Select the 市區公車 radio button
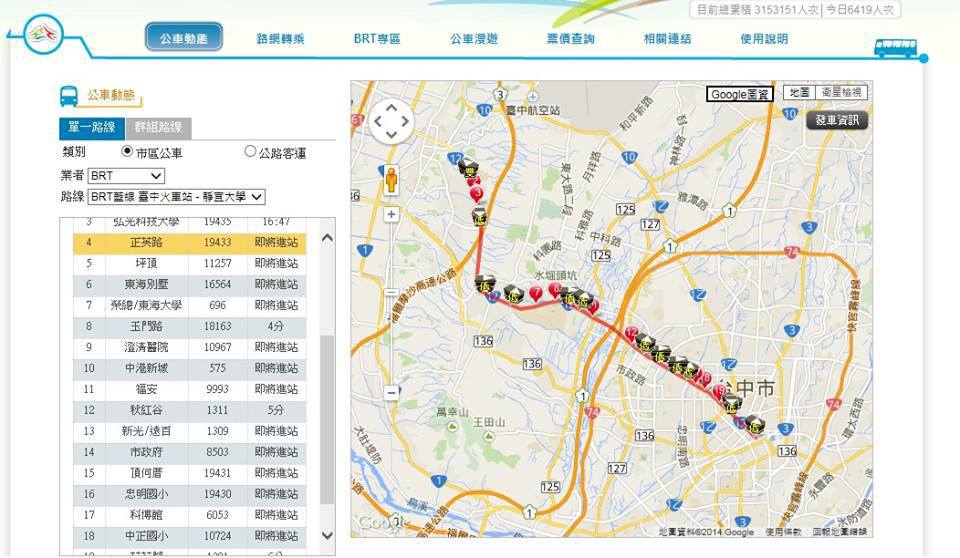This screenshot has width=960, height=558. coord(127,151)
